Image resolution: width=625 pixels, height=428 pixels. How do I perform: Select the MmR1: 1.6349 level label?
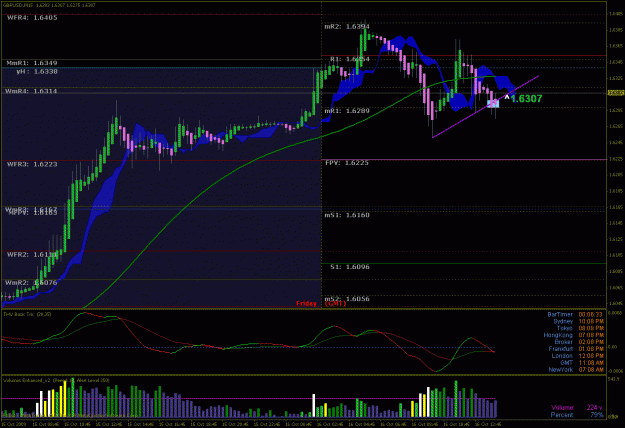pos(32,63)
